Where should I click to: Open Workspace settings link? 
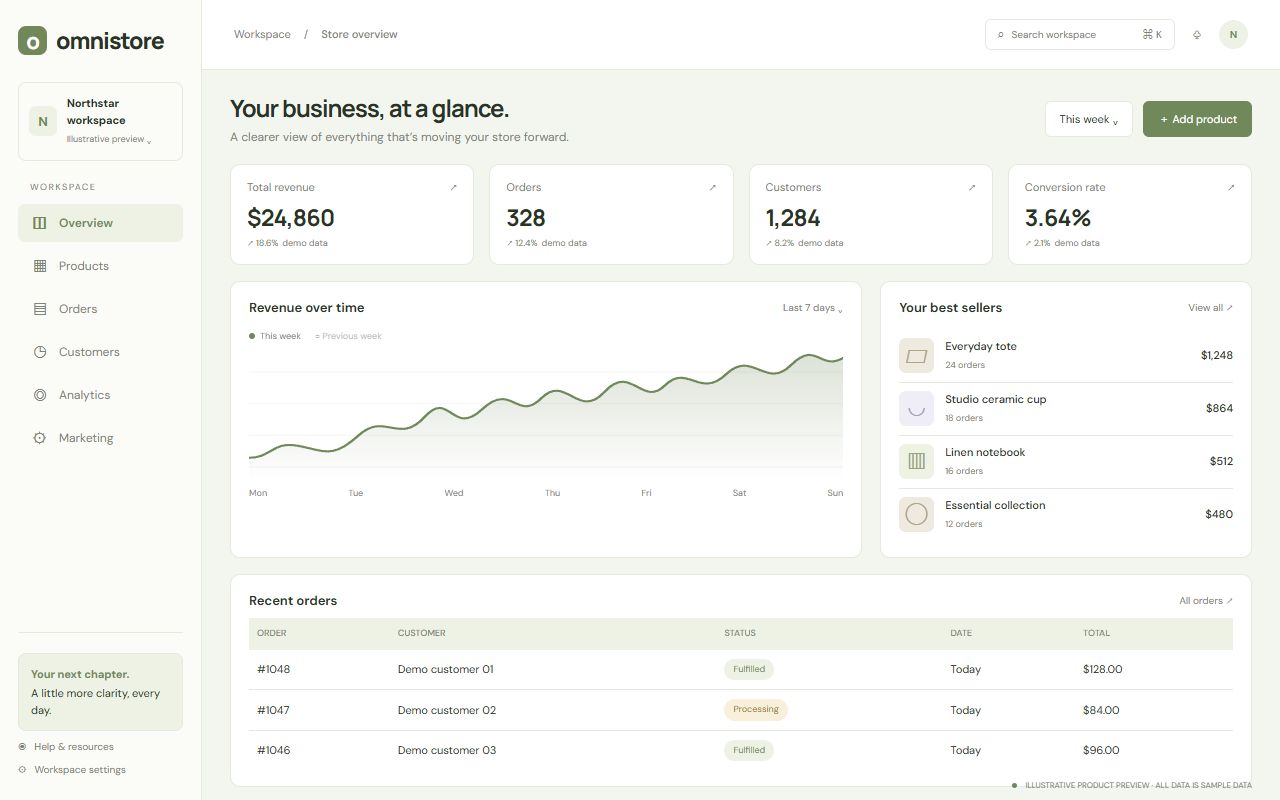pyautogui.click(x=72, y=770)
